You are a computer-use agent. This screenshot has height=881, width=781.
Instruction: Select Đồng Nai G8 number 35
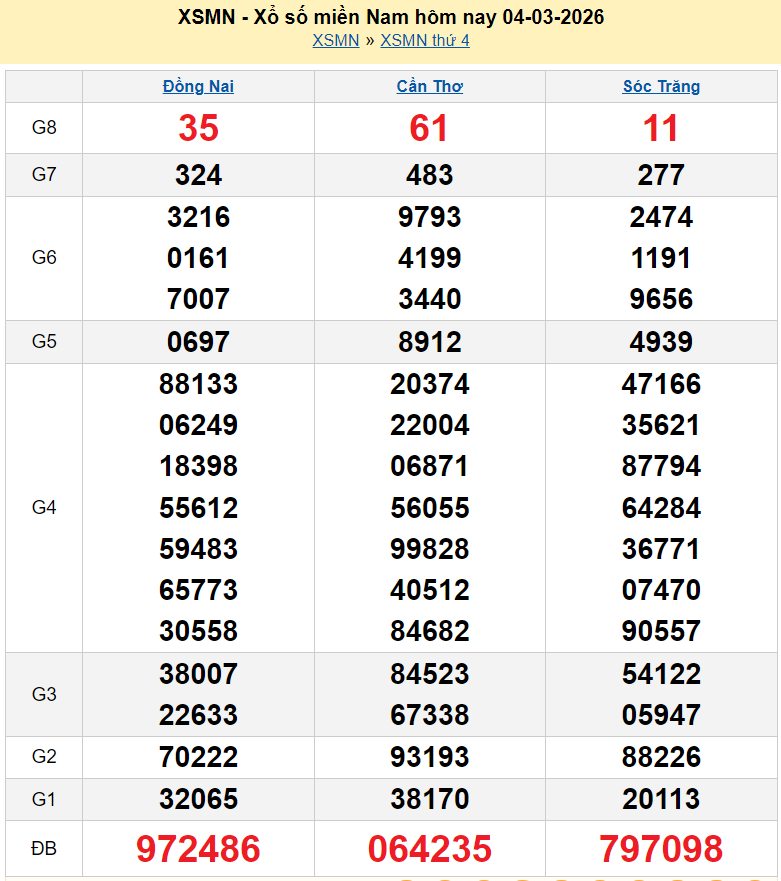(x=198, y=128)
